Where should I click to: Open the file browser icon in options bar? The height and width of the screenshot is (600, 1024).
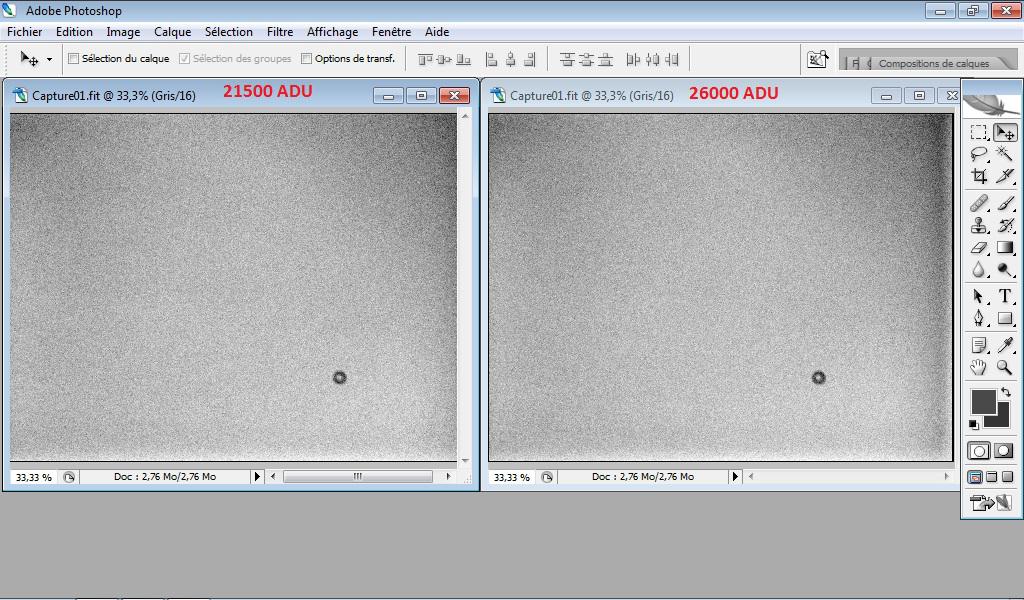click(x=818, y=59)
